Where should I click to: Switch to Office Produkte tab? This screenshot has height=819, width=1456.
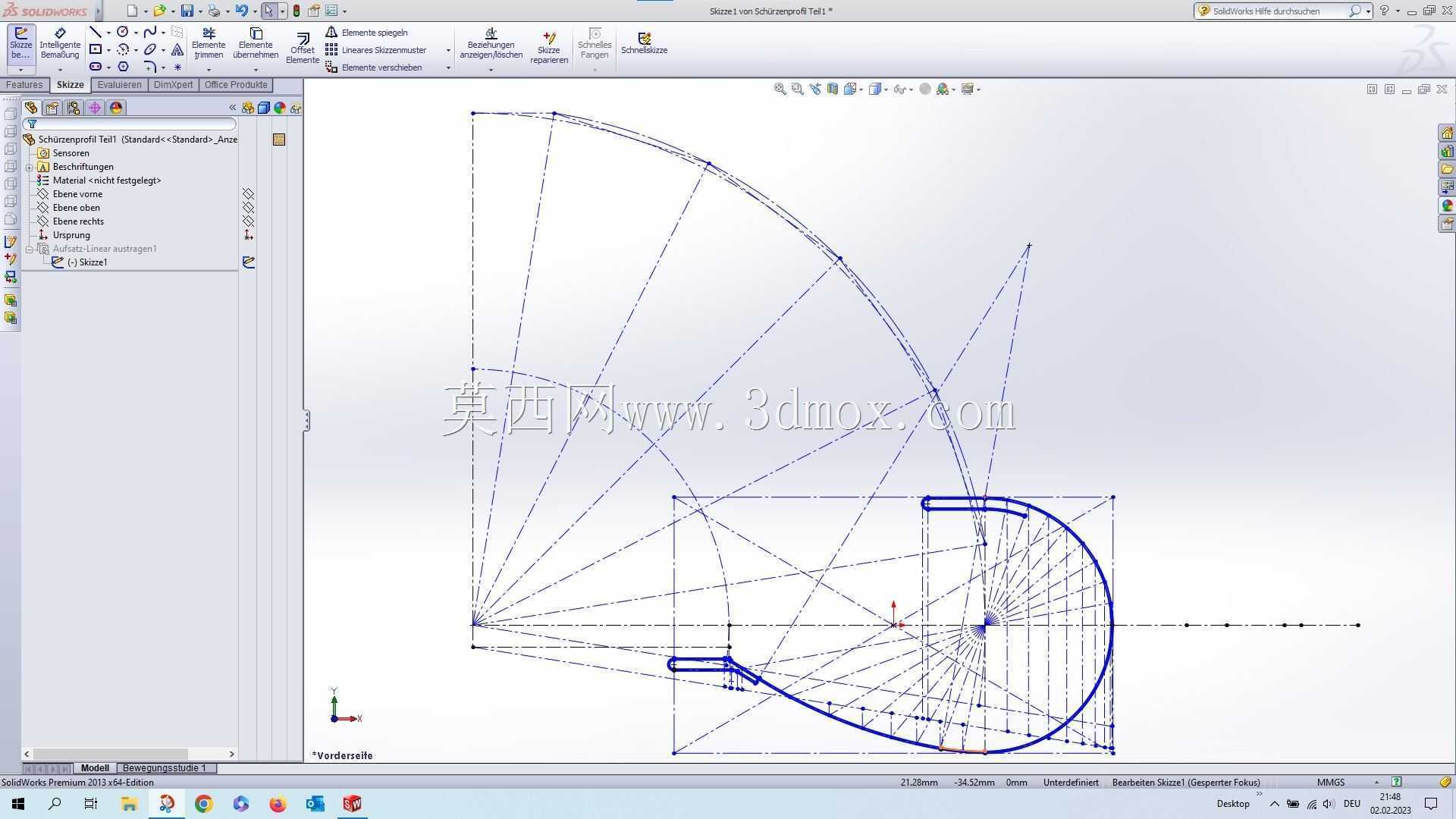(236, 85)
